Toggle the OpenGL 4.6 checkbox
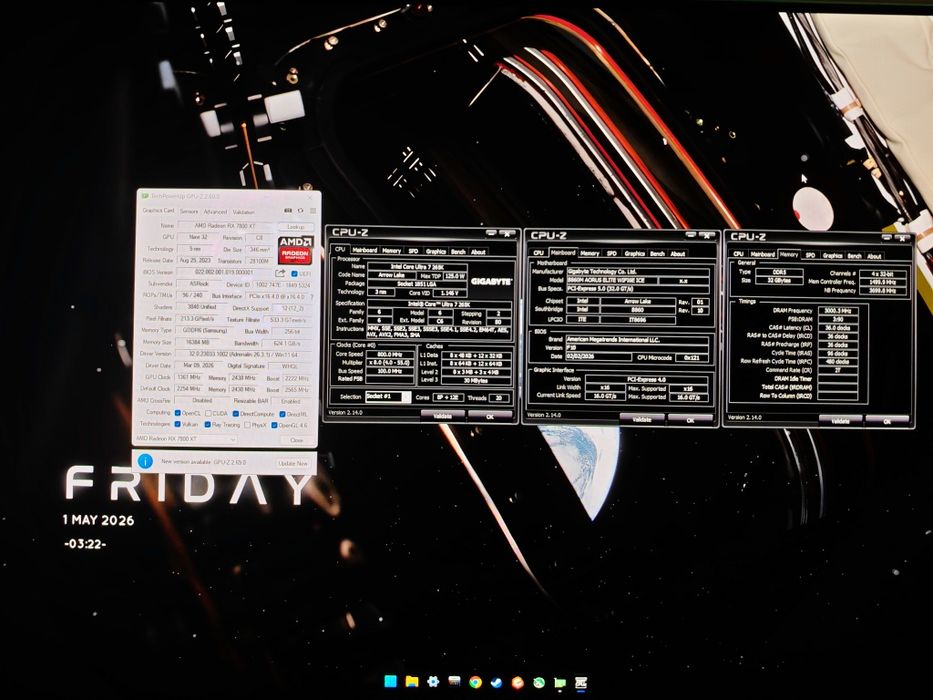Image resolution: width=933 pixels, height=700 pixels. point(274,426)
